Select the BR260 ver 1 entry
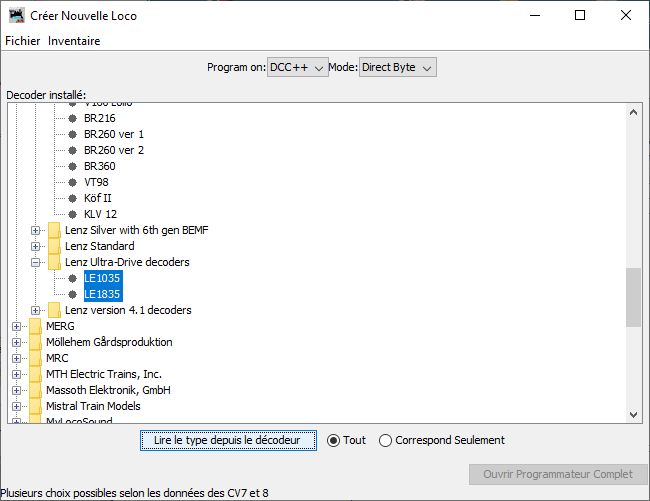The height and width of the screenshot is (501, 650). click(114, 134)
